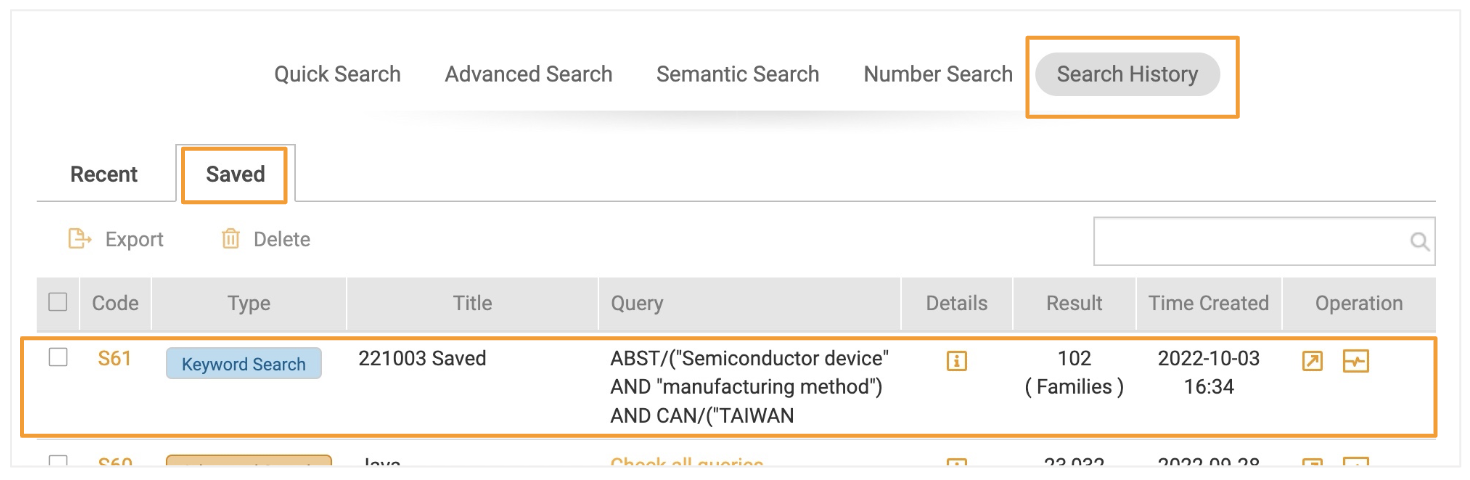Click the monitoring pulse icon for S61
Screen dimensions: 1470x480
pos(1355,361)
